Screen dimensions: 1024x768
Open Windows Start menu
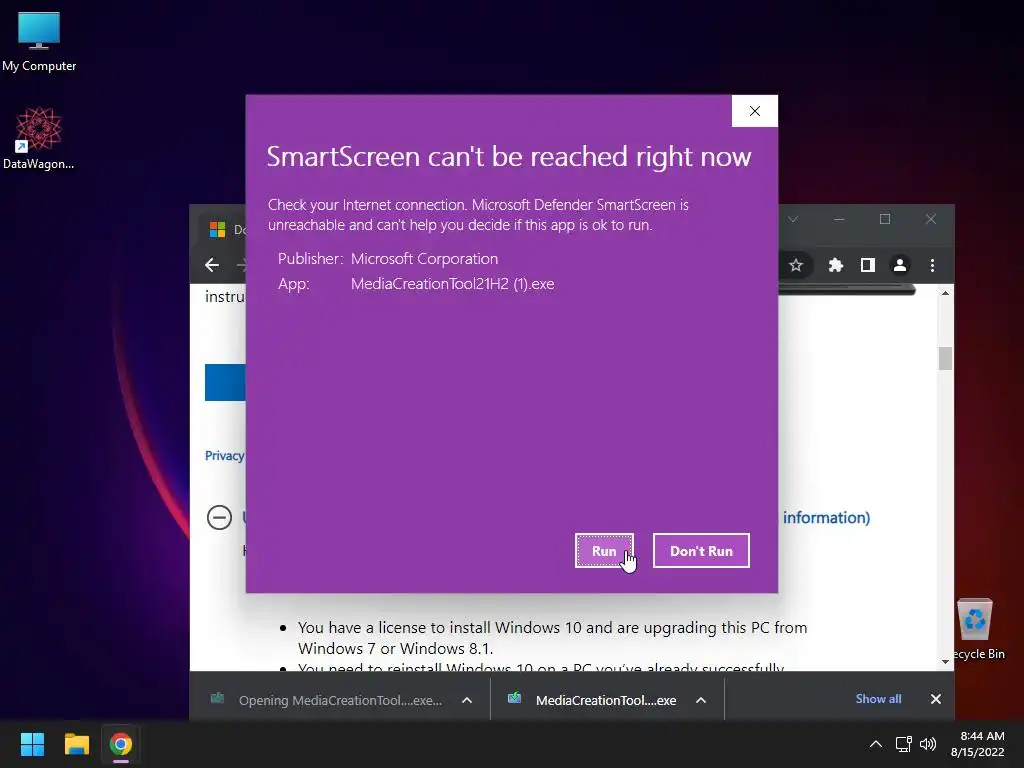point(32,744)
